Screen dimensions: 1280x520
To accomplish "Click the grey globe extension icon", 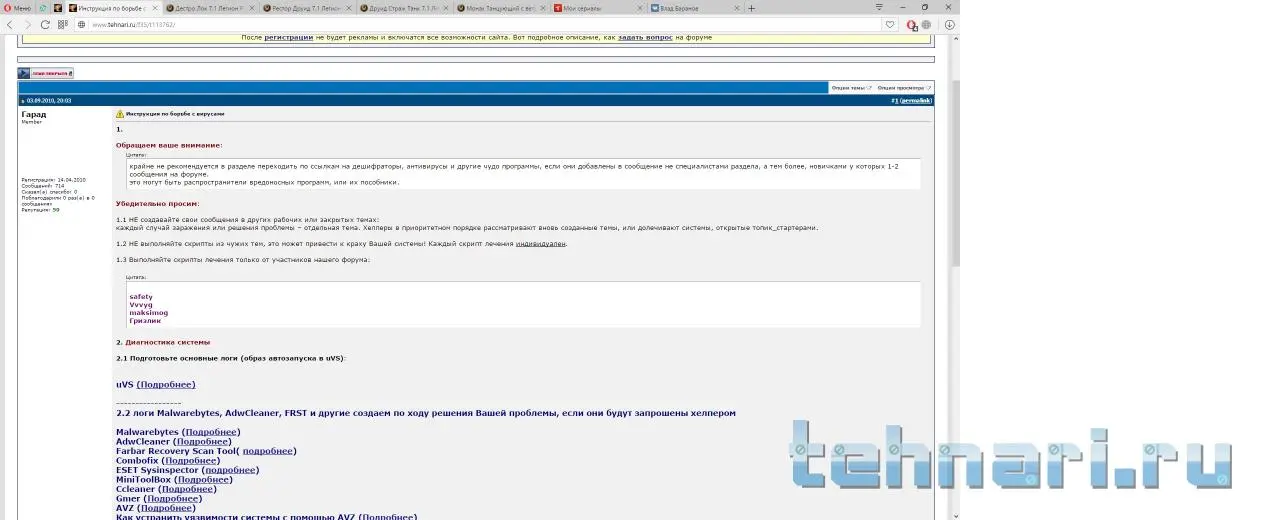I will (x=928, y=25).
